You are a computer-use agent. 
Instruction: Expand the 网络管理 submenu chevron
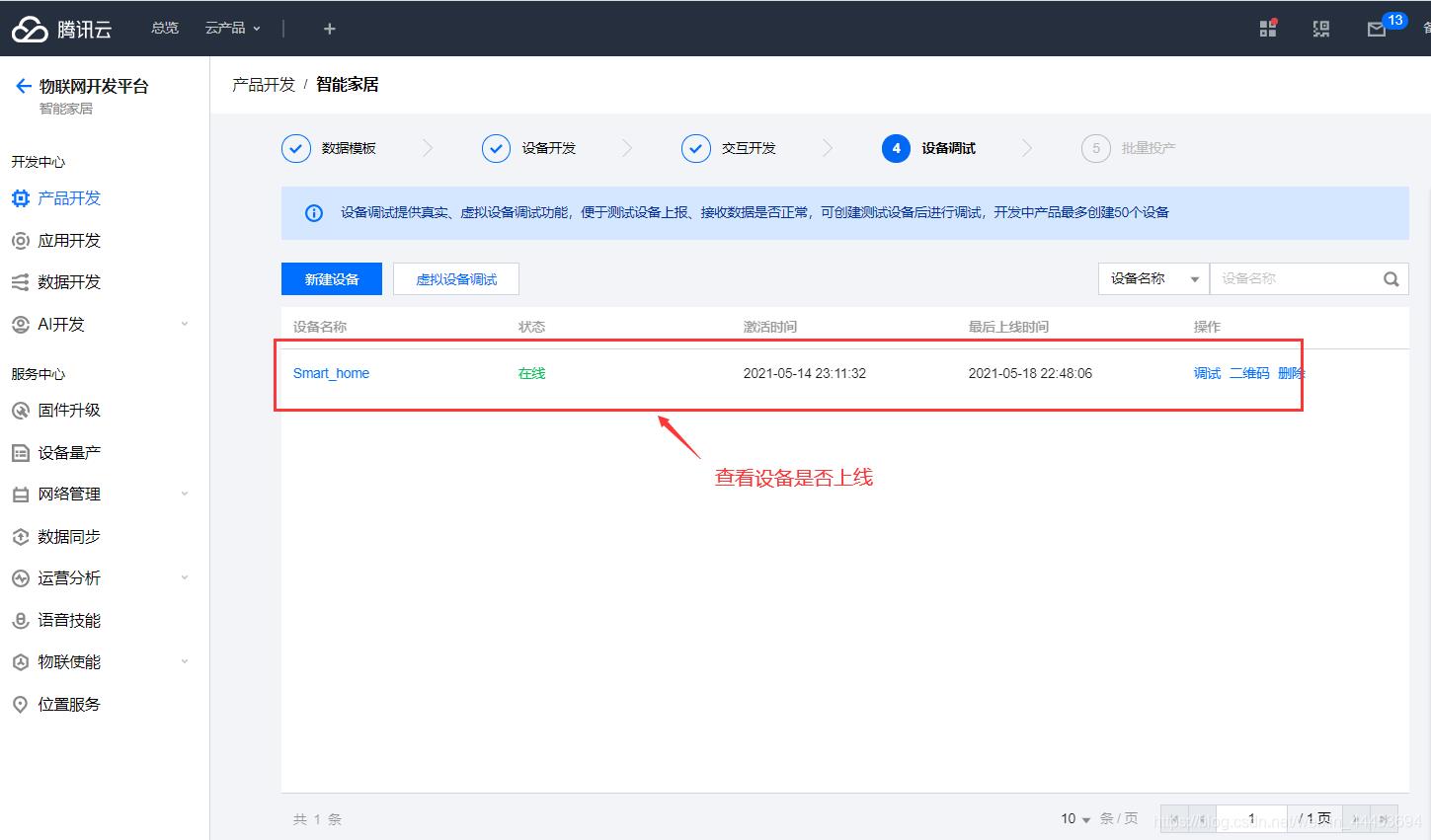(185, 495)
